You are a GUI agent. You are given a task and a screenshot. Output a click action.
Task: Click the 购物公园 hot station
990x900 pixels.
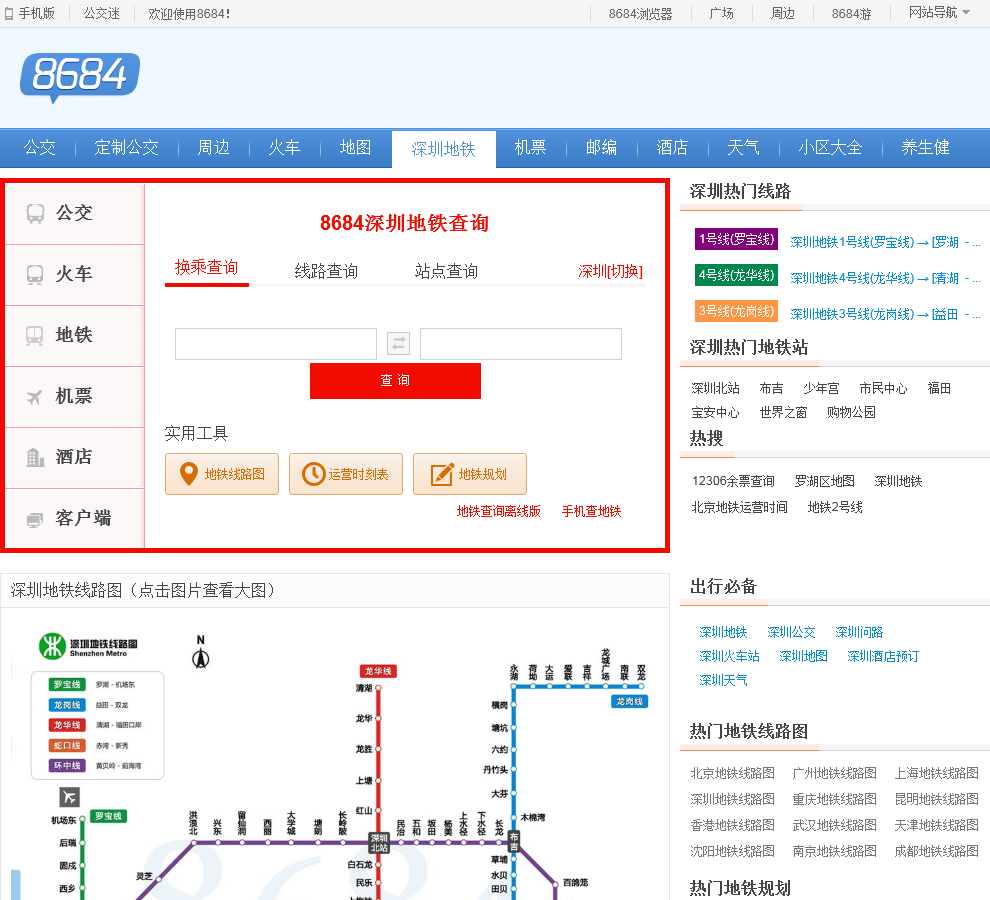coord(851,412)
